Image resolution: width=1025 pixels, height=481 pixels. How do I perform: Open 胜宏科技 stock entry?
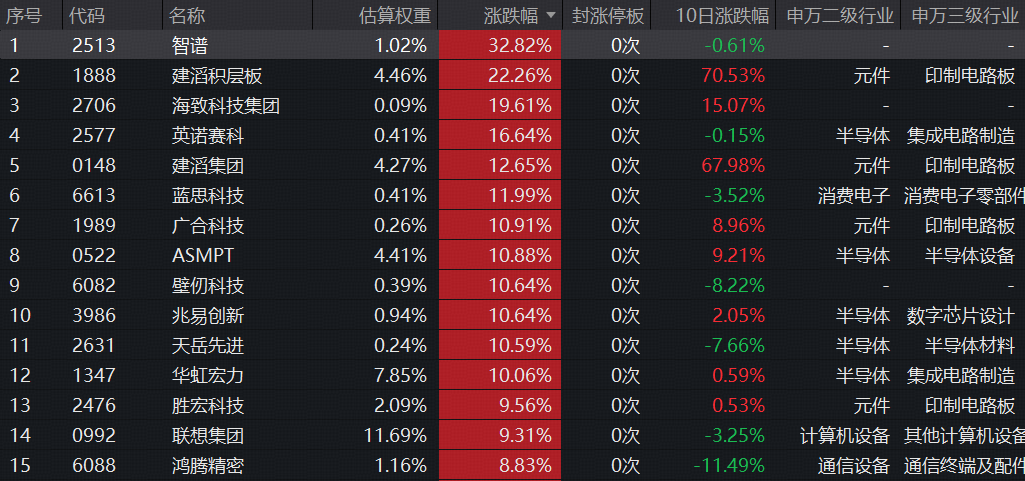pyautogui.click(x=208, y=405)
